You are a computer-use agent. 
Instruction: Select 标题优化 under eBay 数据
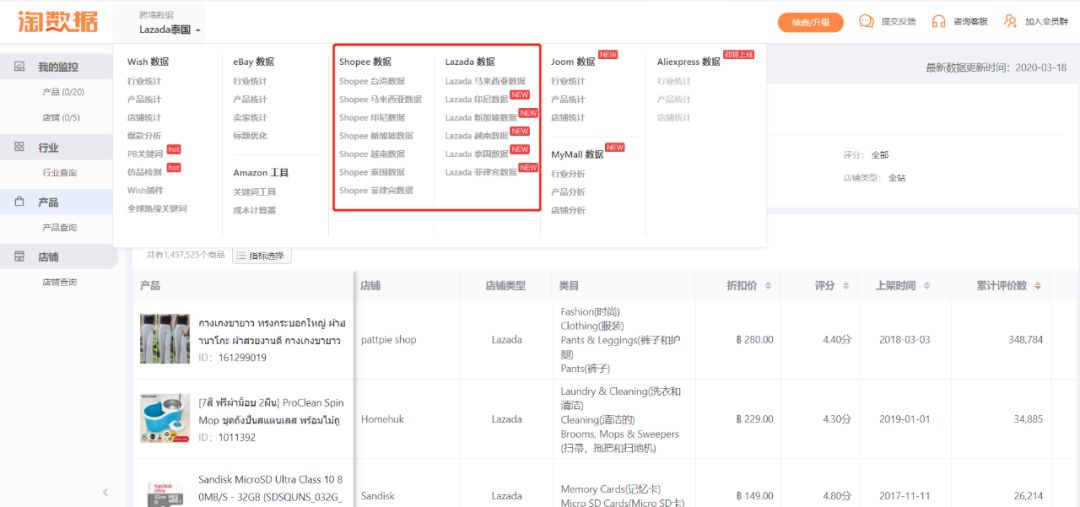coord(250,136)
